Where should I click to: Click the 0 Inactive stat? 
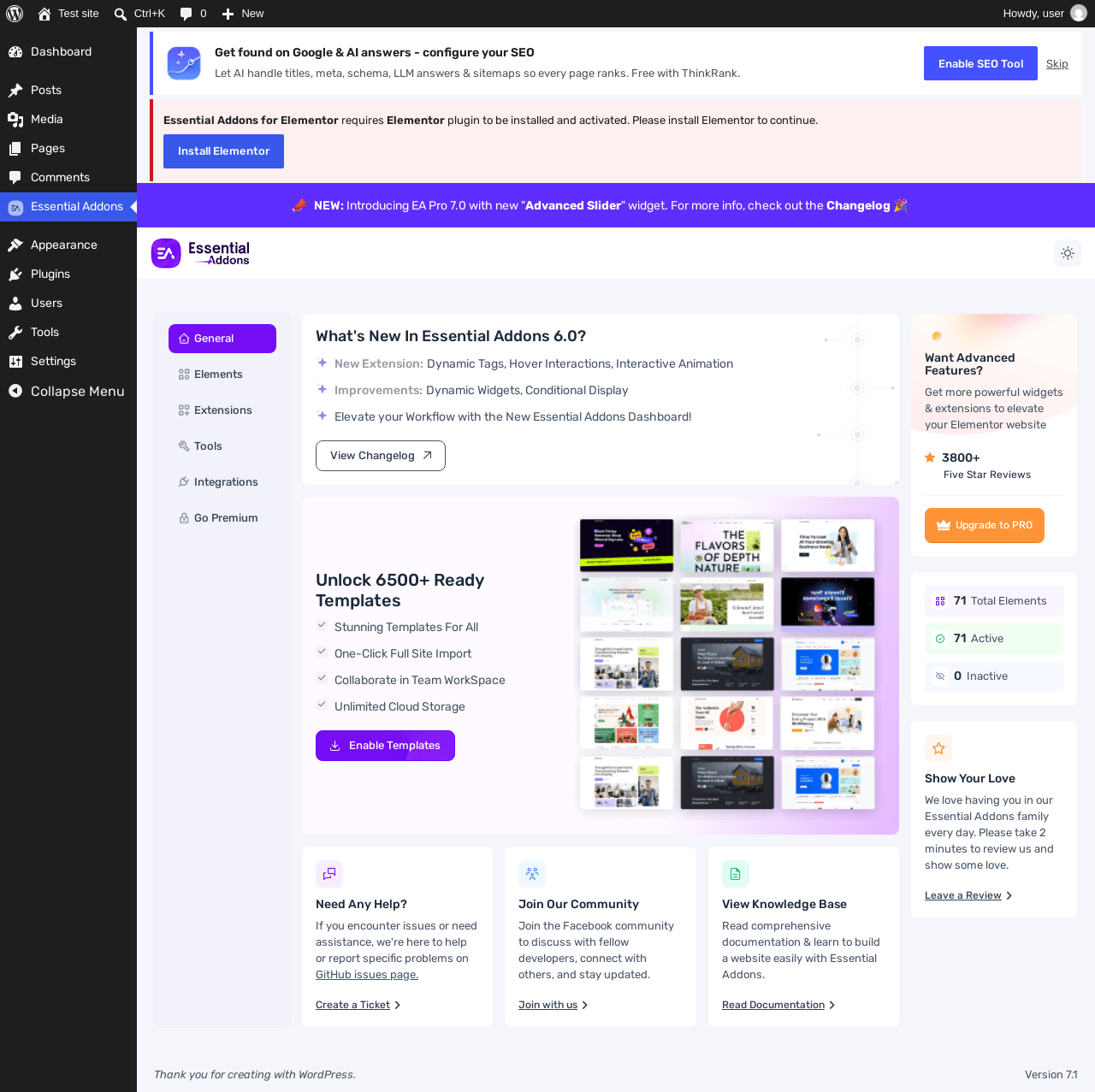pos(994,676)
